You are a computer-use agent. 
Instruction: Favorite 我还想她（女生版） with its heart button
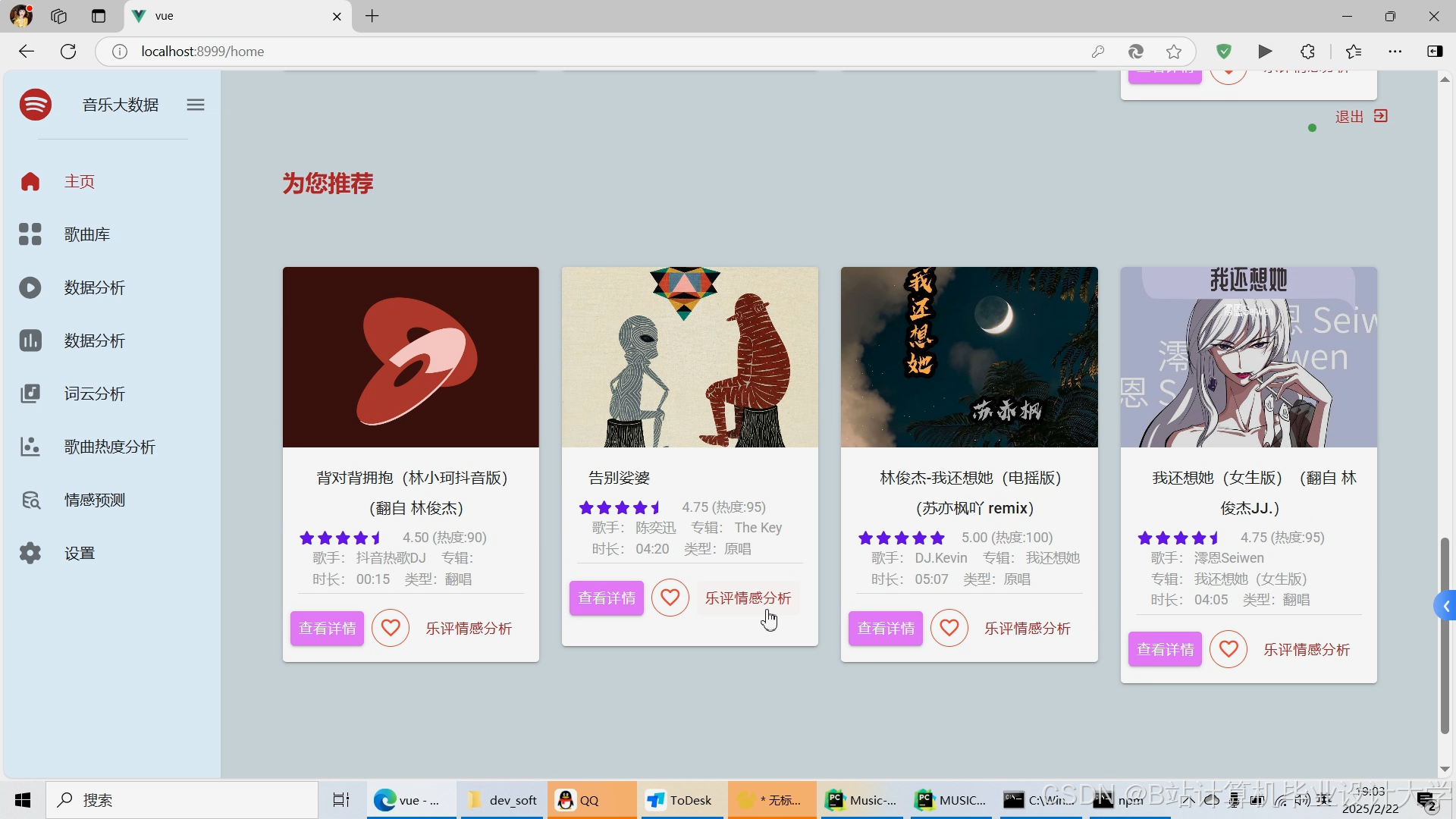(1228, 649)
